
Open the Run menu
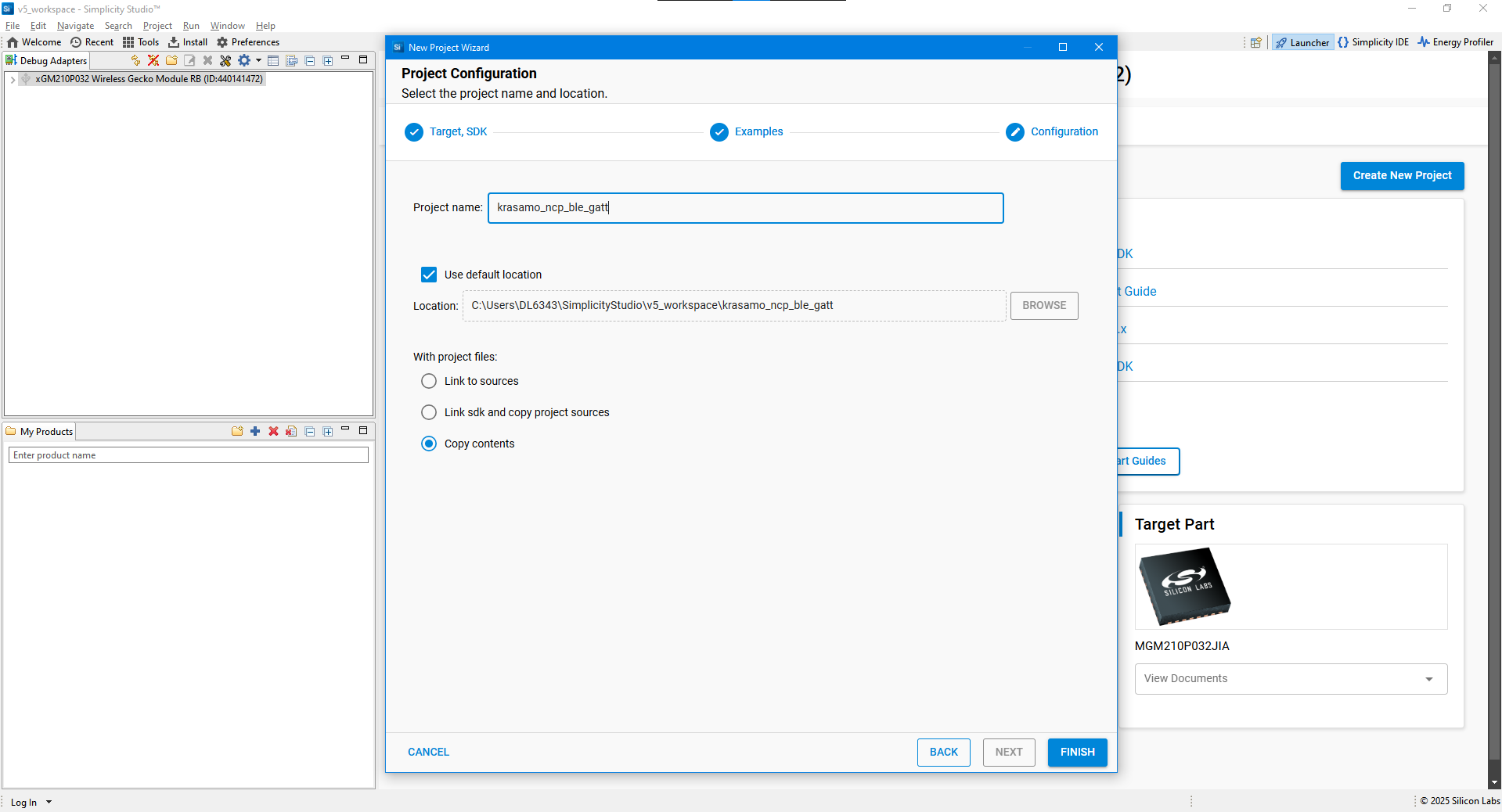tap(191, 26)
